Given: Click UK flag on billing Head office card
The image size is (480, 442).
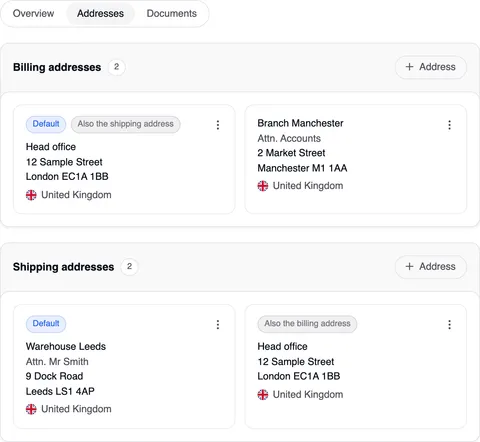Looking at the screenshot, I should [x=31, y=195].
